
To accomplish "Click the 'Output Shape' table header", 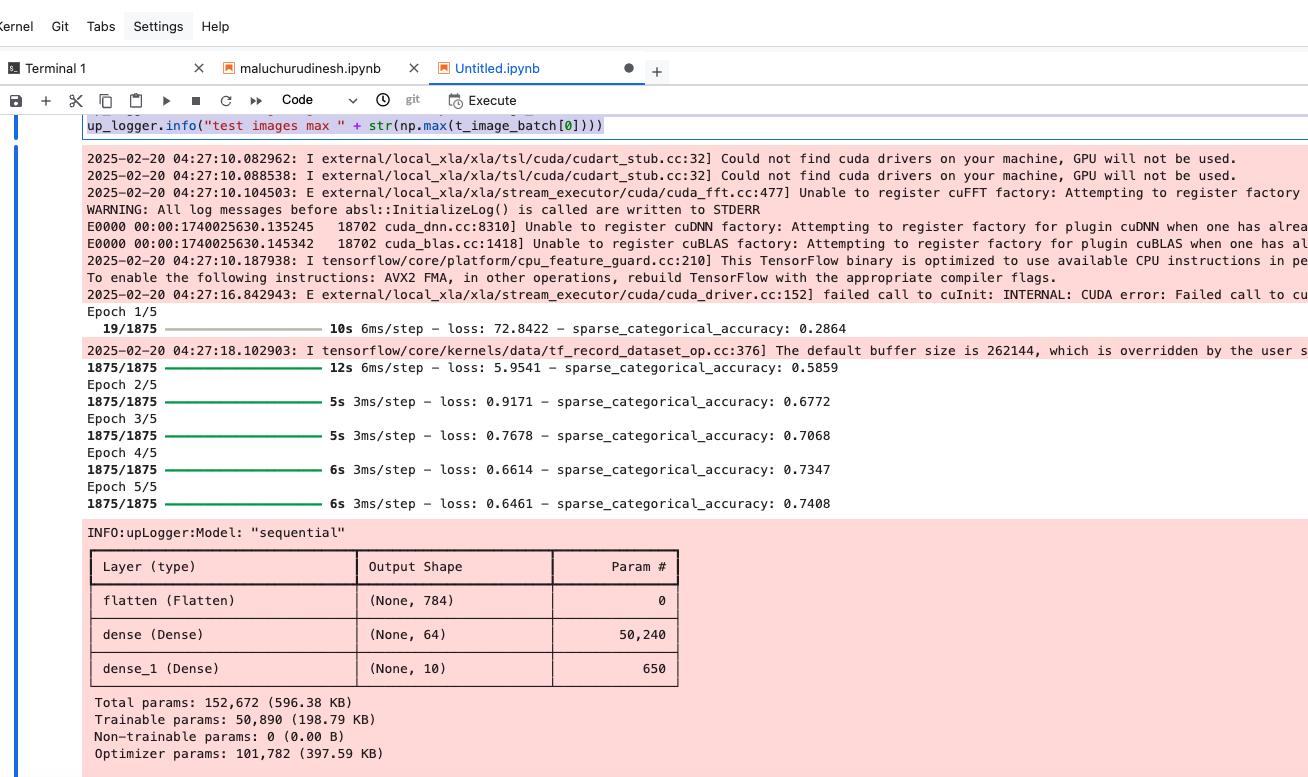I will [415, 566].
